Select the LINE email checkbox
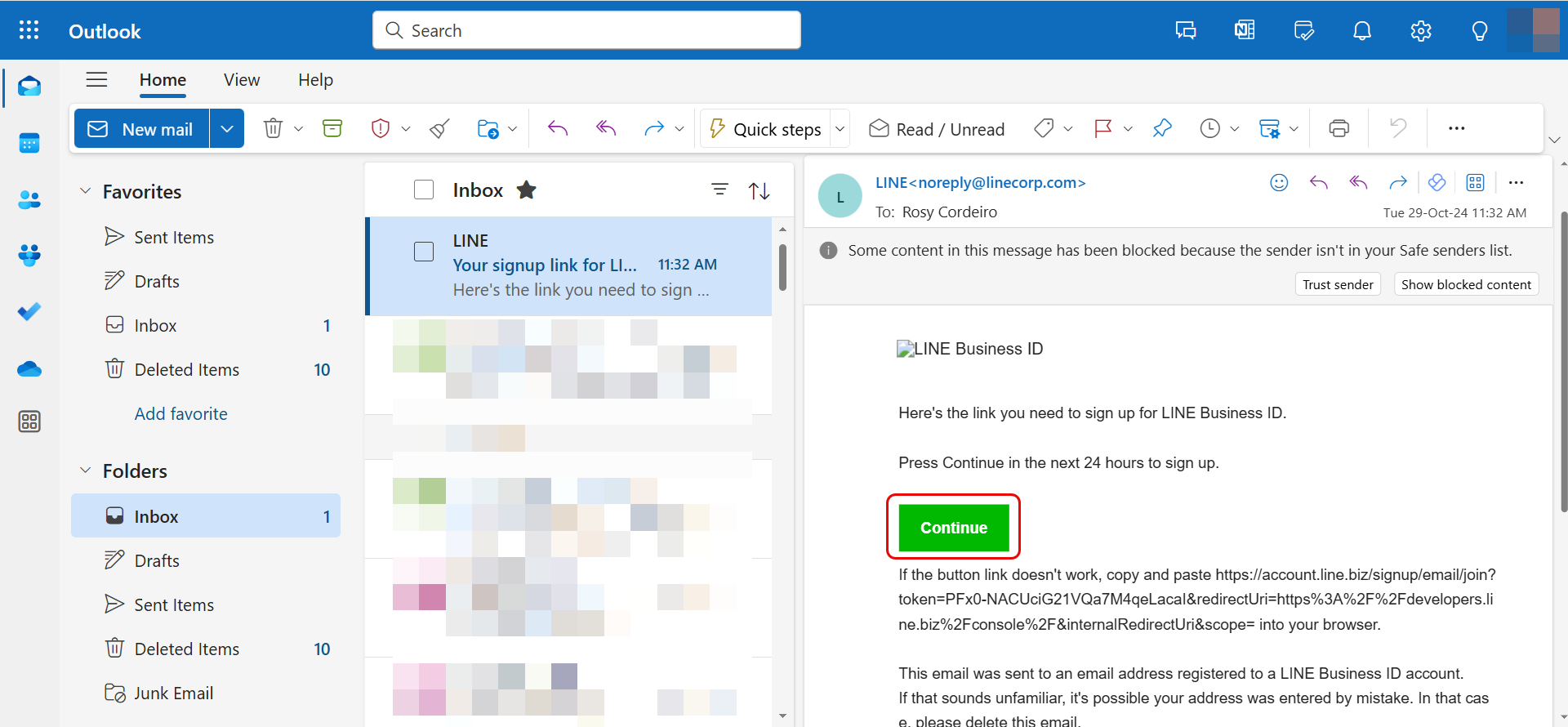1568x727 pixels. (424, 252)
